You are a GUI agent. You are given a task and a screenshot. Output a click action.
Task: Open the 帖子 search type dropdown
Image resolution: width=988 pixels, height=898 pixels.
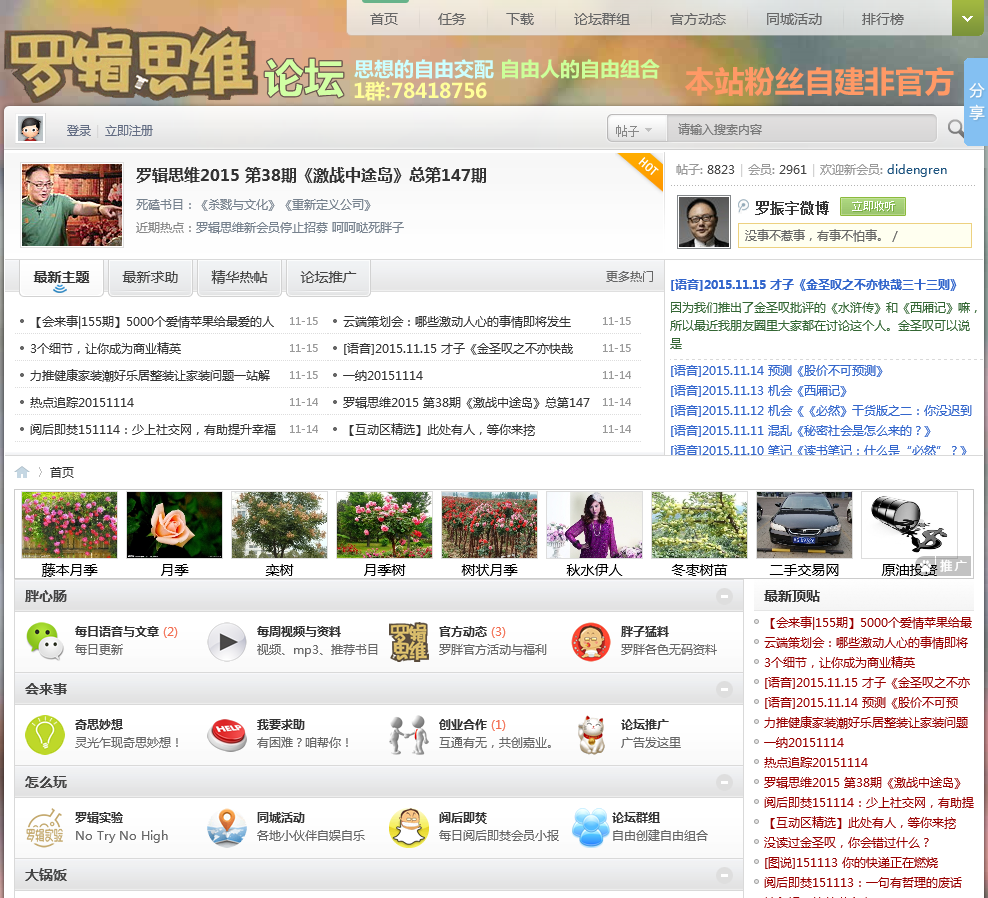[x=637, y=130]
